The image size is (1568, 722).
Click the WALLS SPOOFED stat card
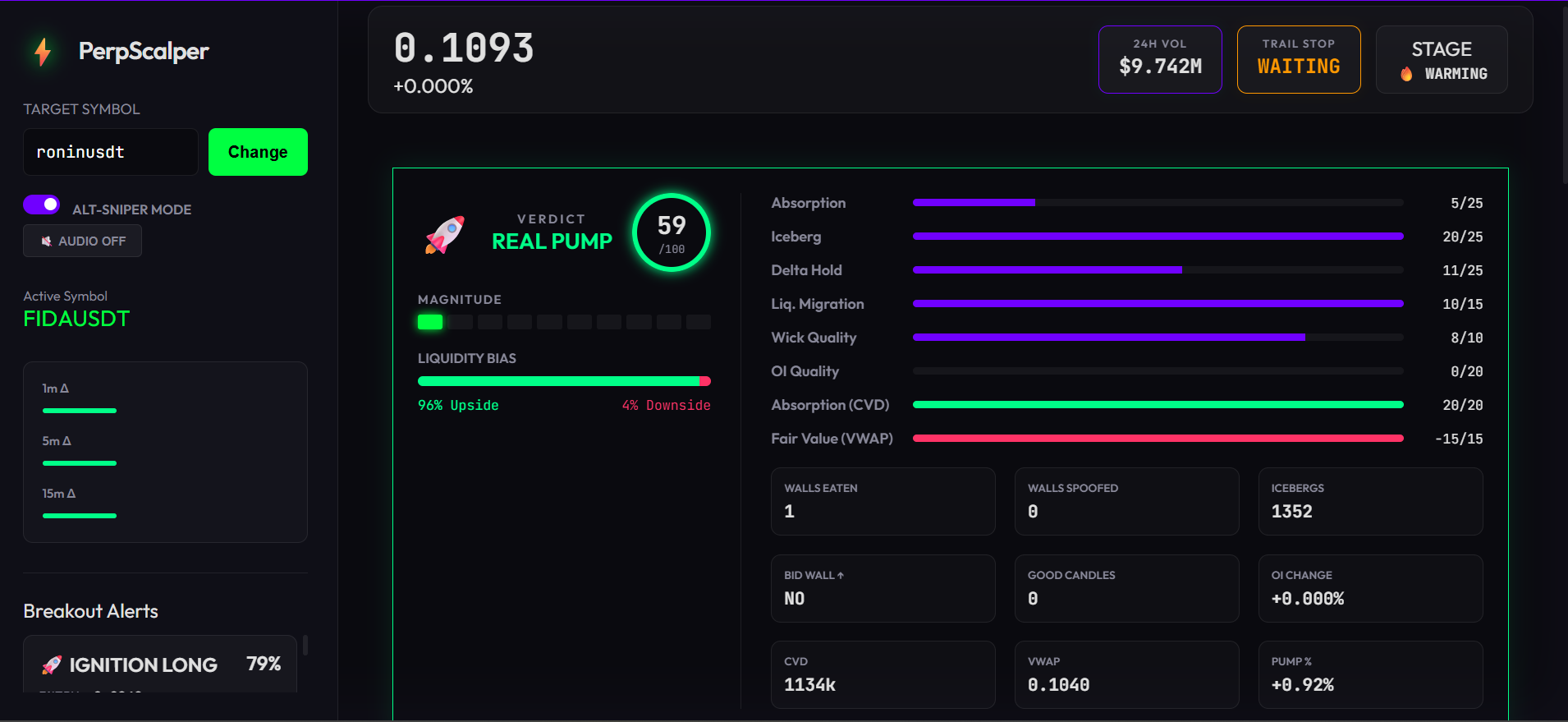1127,502
